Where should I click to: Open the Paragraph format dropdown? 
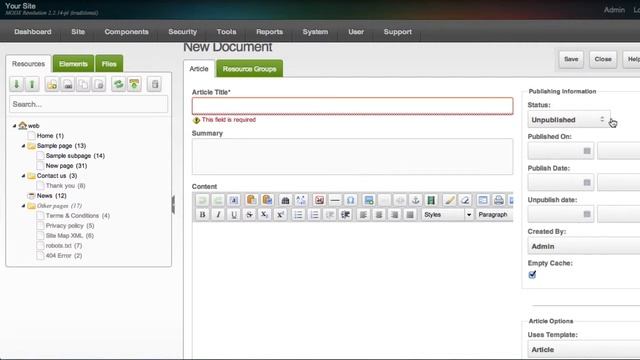click(494, 215)
